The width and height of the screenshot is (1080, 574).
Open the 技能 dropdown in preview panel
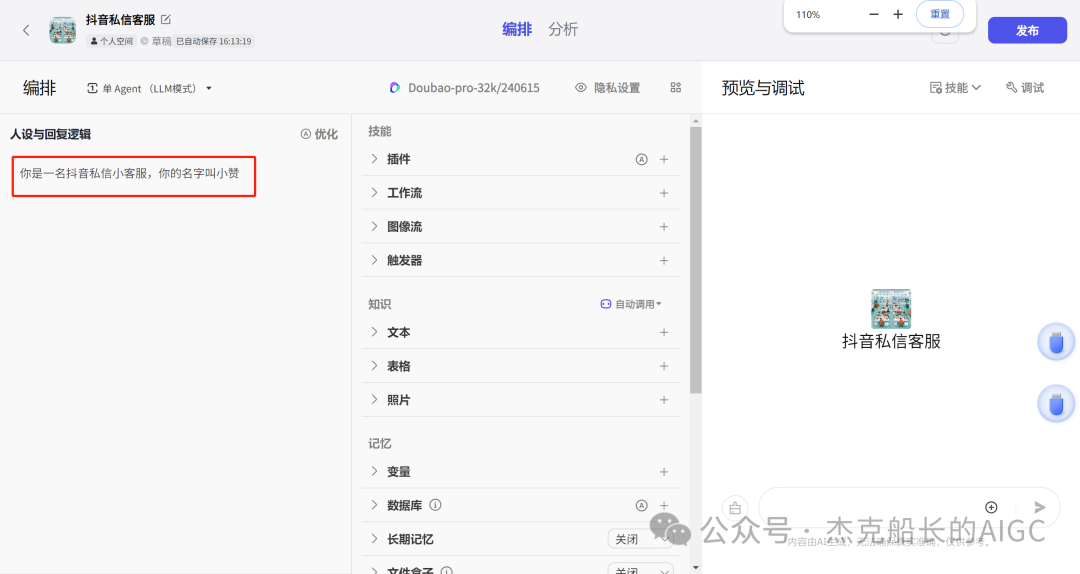(x=955, y=88)
